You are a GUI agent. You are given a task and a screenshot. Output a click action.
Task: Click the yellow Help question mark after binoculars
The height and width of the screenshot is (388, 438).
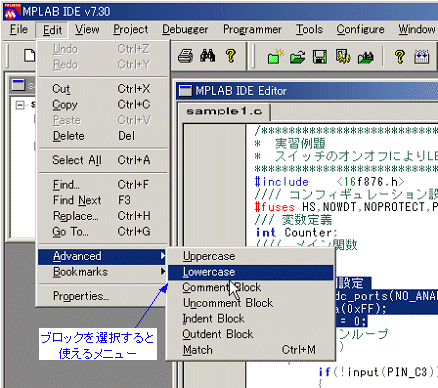tap(231, 56)
